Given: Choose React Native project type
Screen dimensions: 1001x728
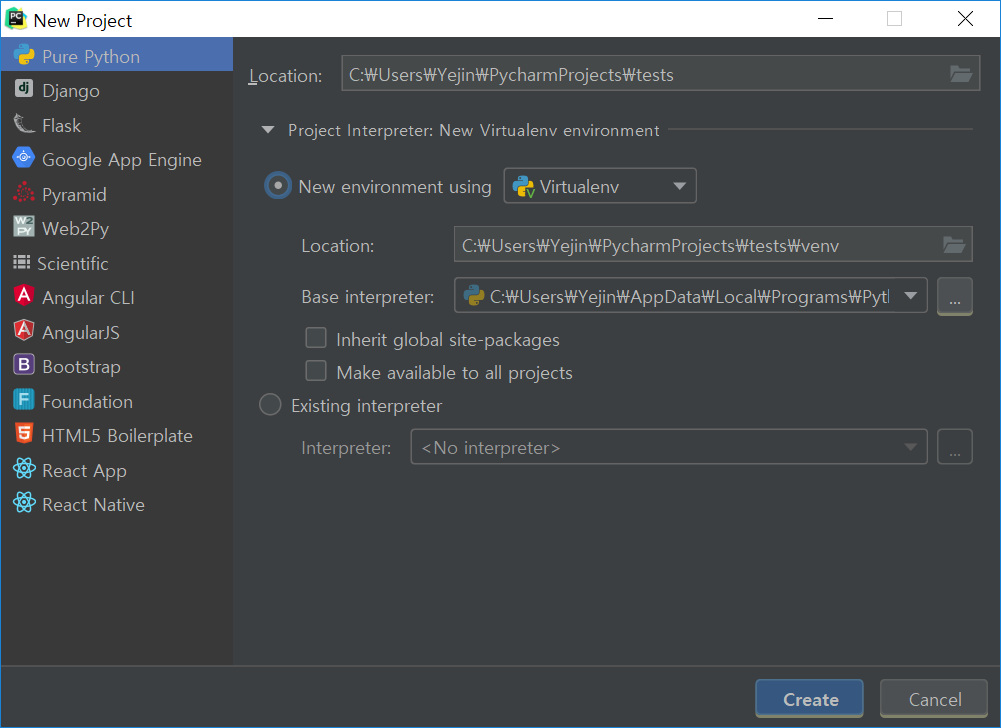Looking at the screenshot, I should click(117, 504).
